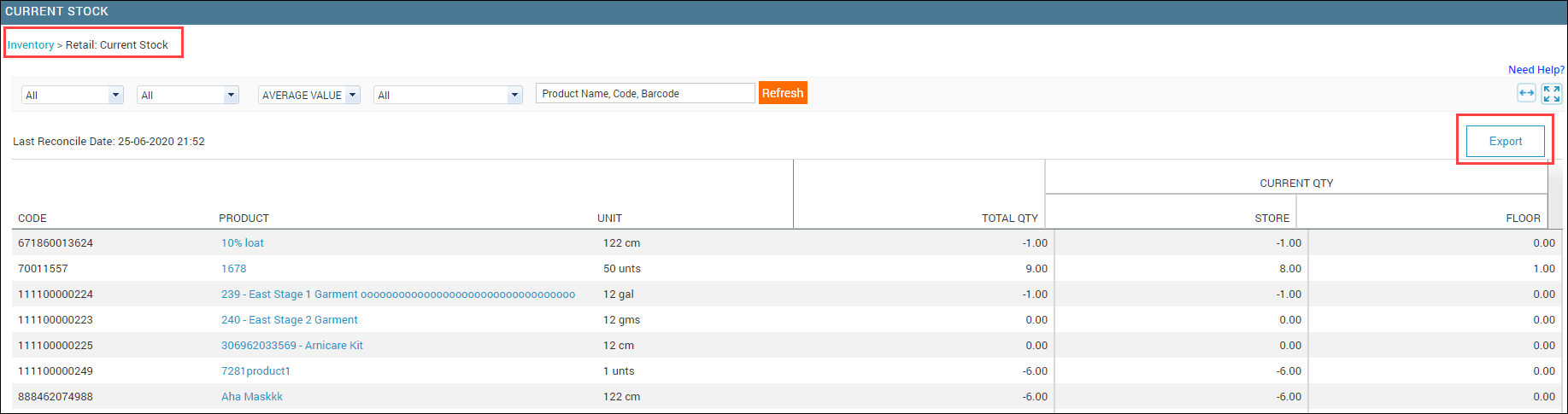Select code 111100000225
The width and height of the screenshot is (1568, 414).
click(x=56, y=346)
